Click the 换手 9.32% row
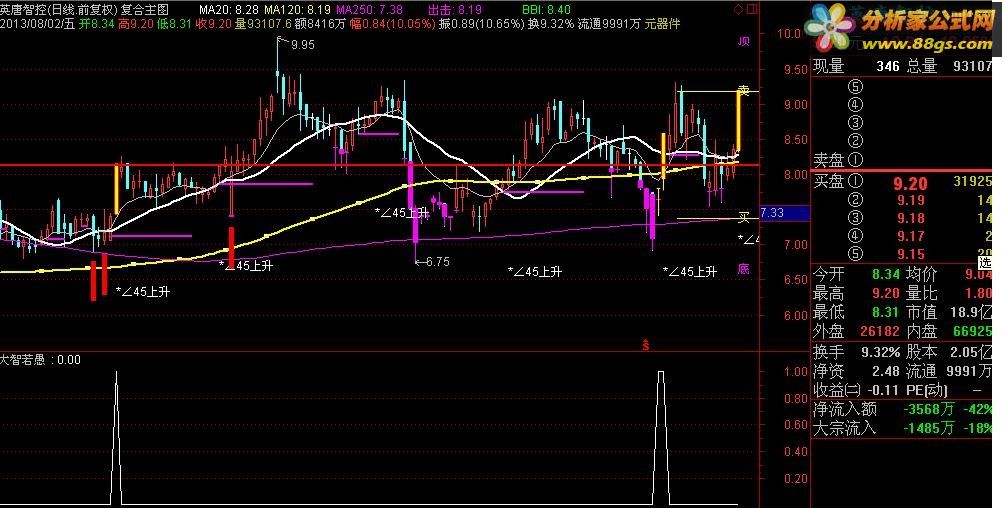Image resolution: width=1004 pixels, height=508 pixels. tap(856, 352)
